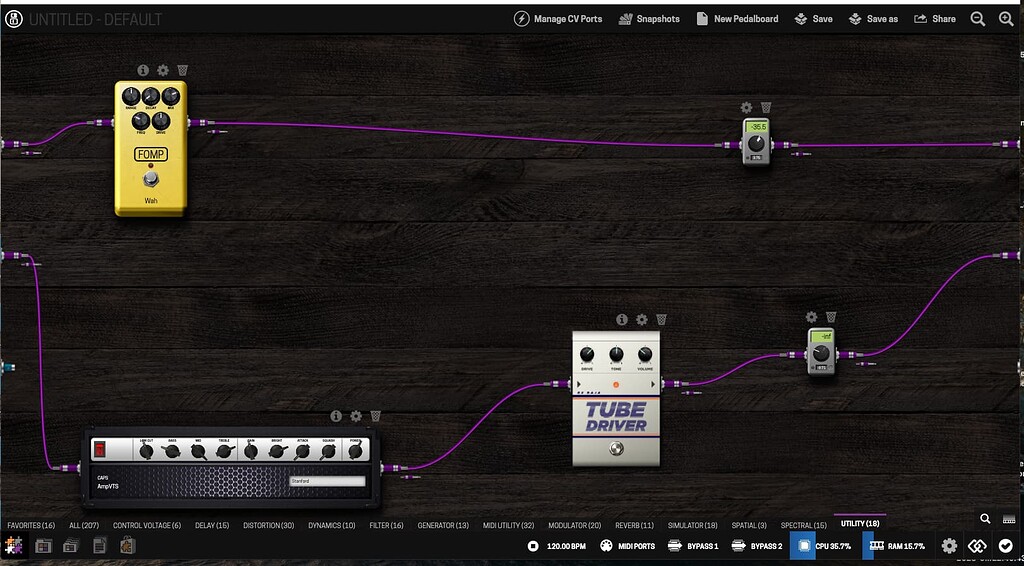Open settings gear of the Wah pedal
This screenshot has width=1024, height=566.
tap(163, 70)
